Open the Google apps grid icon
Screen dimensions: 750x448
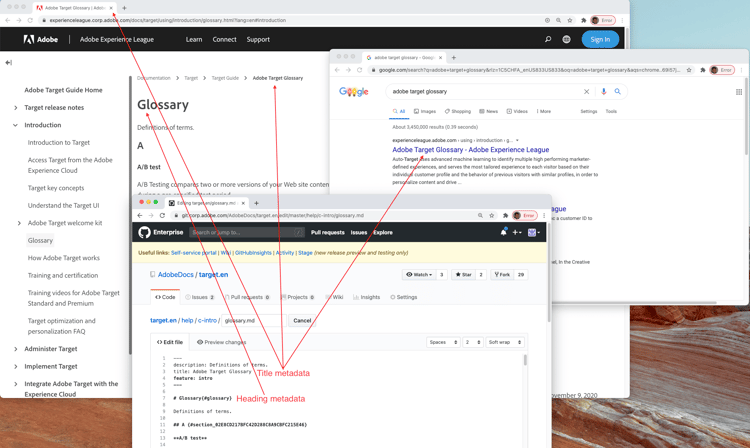739,92
